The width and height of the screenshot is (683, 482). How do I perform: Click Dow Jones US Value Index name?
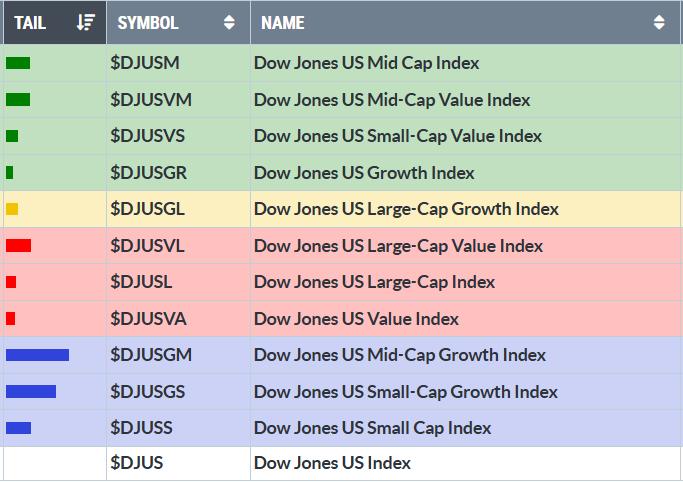click(356, 319)
